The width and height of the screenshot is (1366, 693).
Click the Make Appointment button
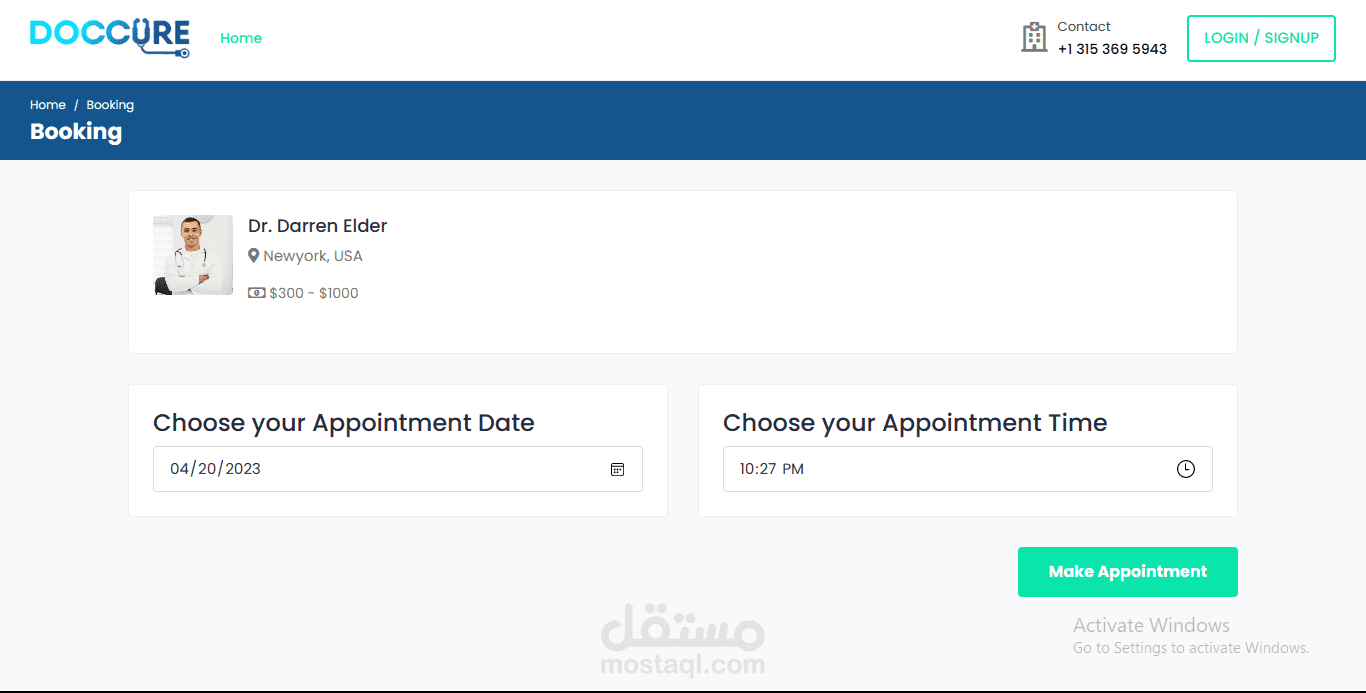(1127, 572)
